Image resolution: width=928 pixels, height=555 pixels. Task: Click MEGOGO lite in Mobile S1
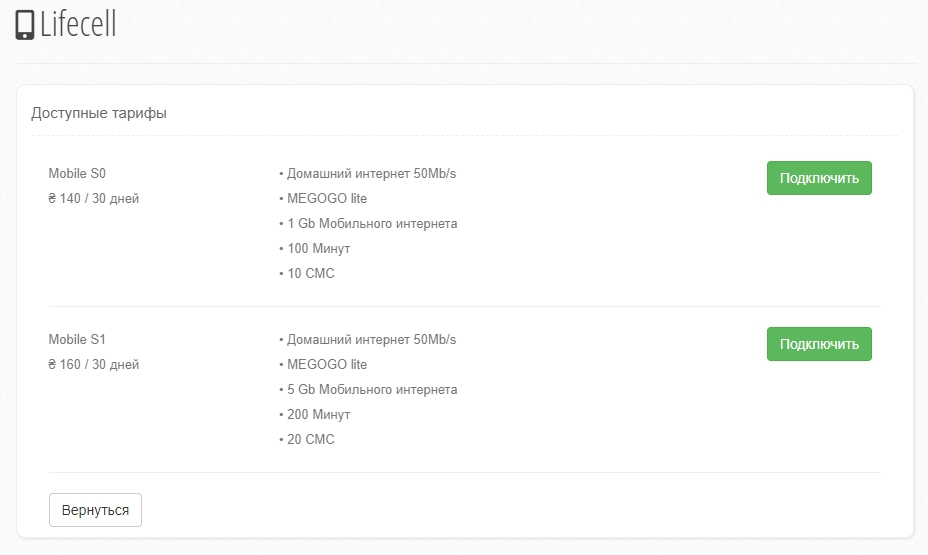[325, 364]
